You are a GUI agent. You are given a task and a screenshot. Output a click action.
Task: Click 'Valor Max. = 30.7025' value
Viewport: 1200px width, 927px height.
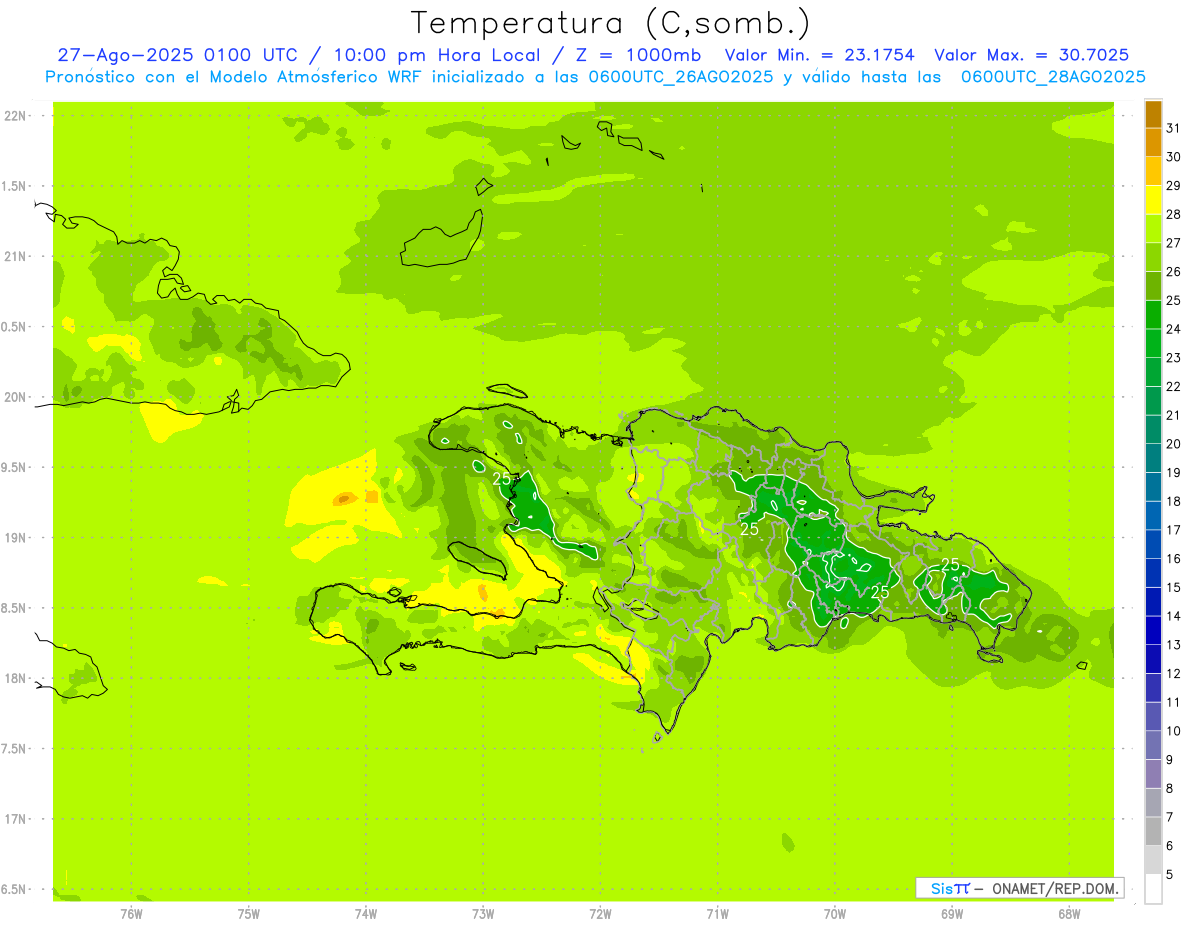click(1031, 55)
